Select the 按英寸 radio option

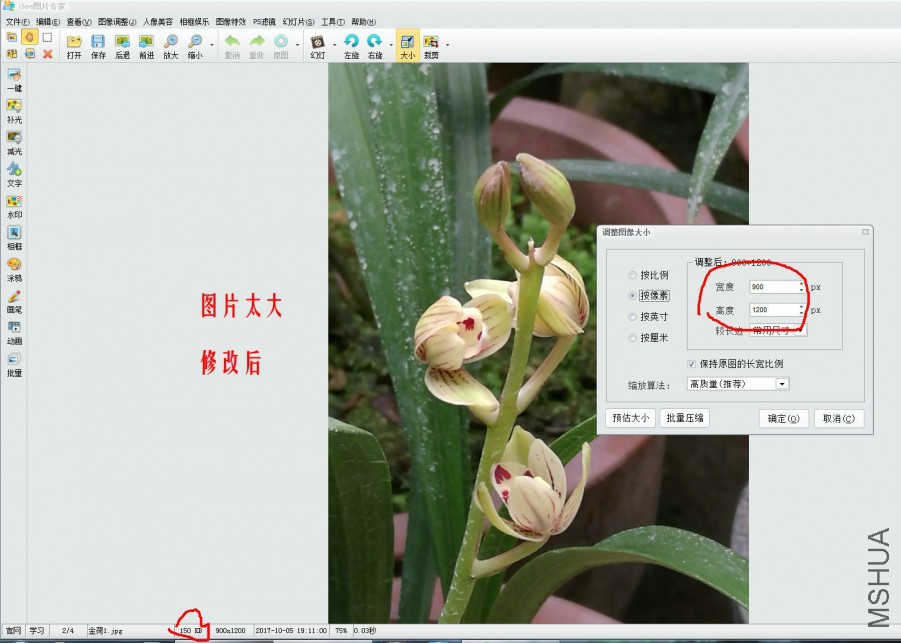pos(631,316)
